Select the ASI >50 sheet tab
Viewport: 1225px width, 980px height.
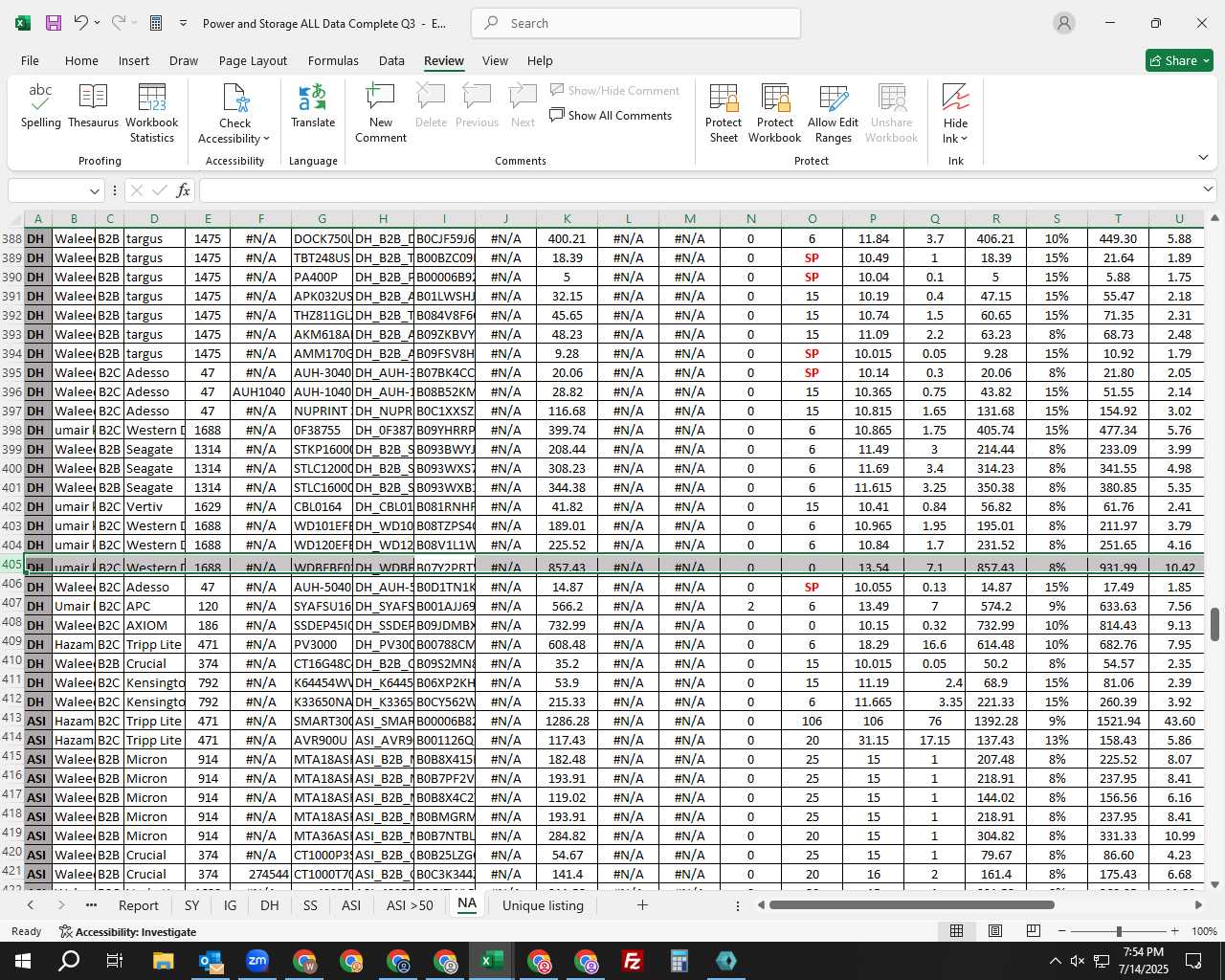pyautogui.click(x=410, y=905)
